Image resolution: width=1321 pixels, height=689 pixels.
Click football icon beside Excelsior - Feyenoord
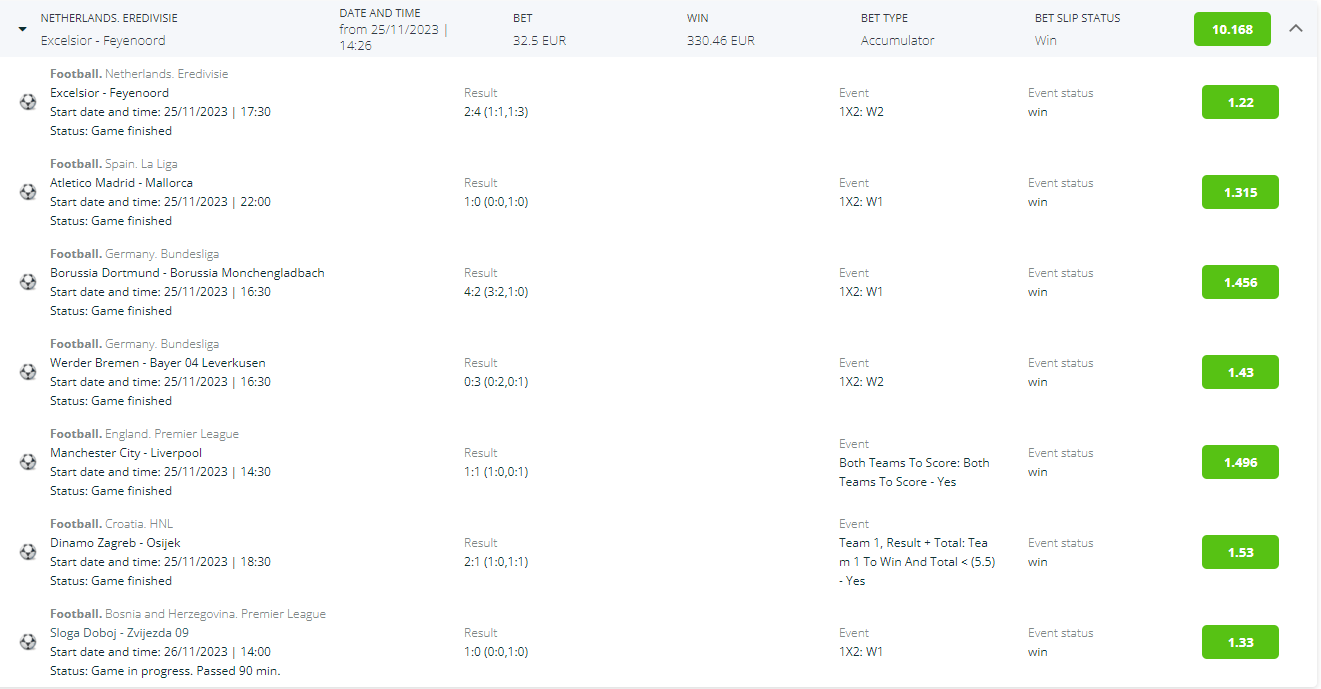tap(28, 102)
